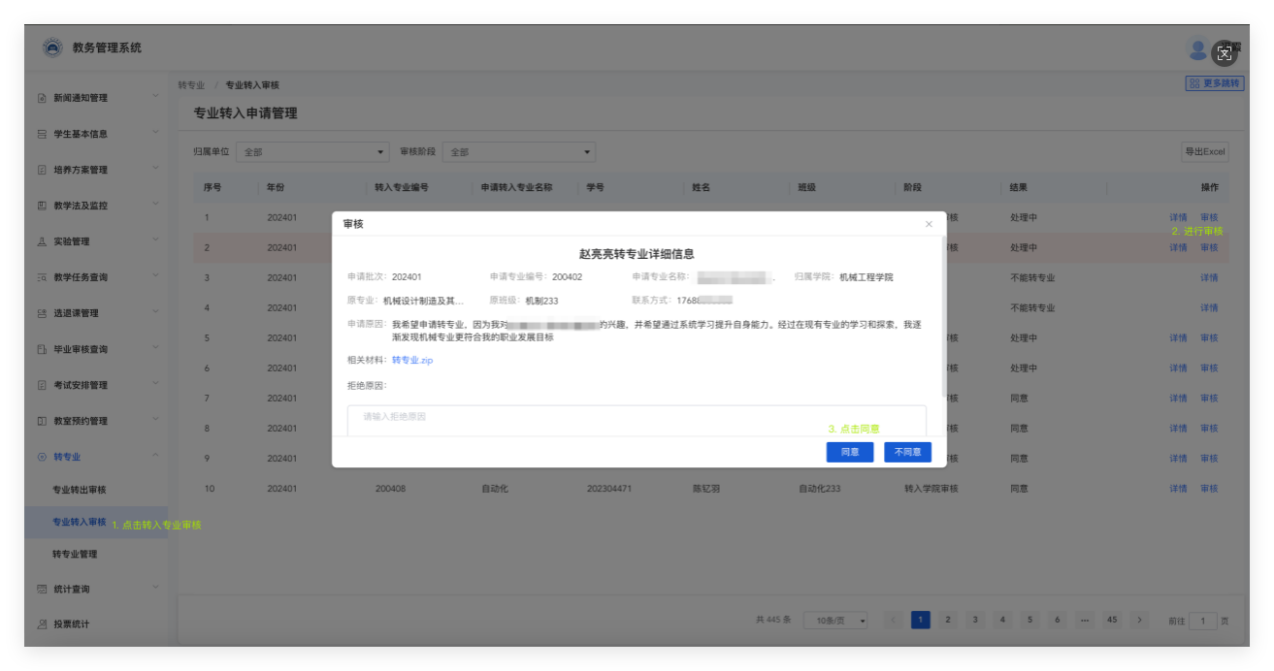Click the 教务管理系统 logo icon

pyautogui.click(x=53, y=48)
